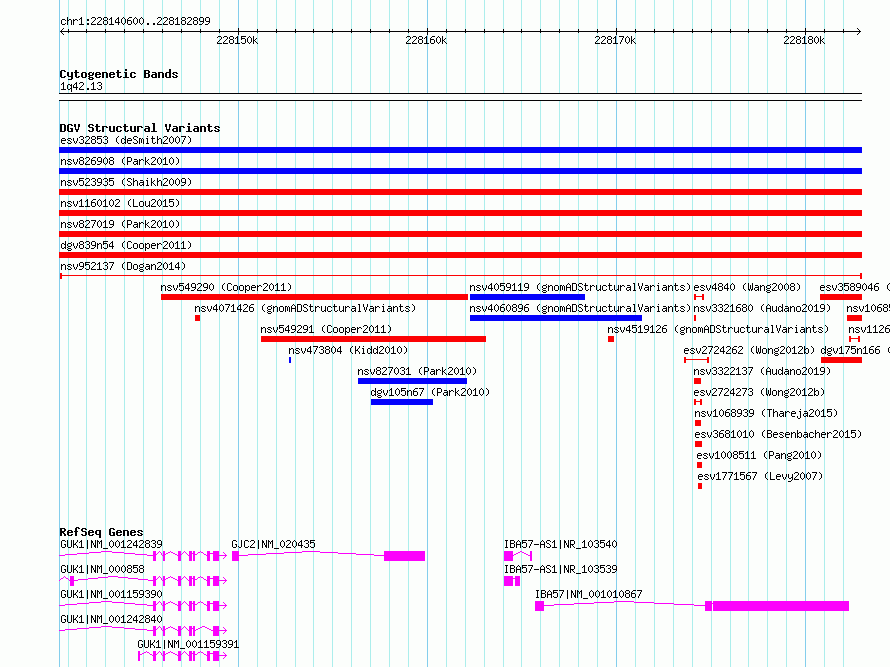Screen dimensions: 890x667
Task: Select the nsv826908 (Park2010) blue bar
Action: point(460,171)
